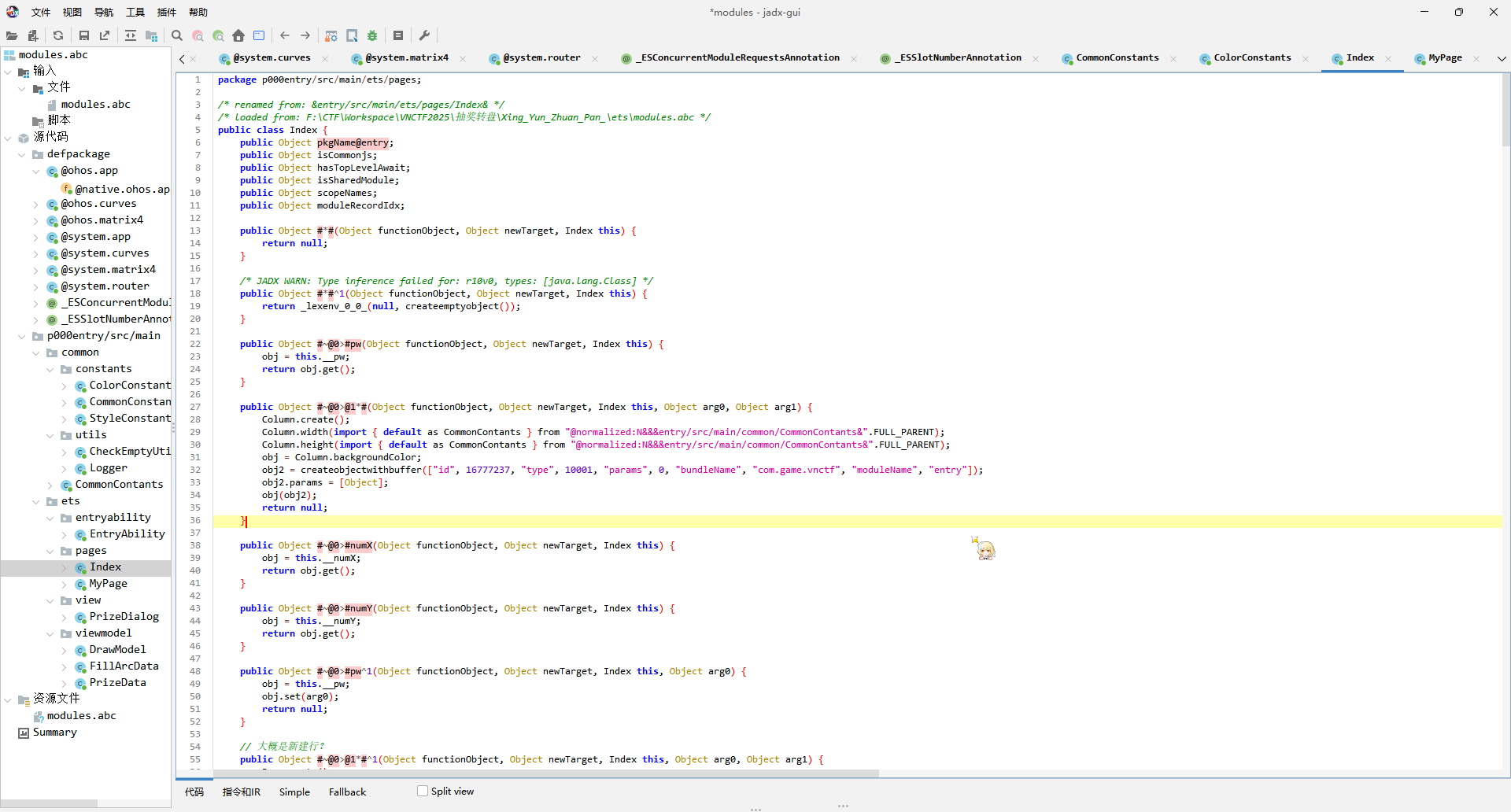
Task: Open preferences wrench icon
Action: pyautogui.click(x=424, y=35)
